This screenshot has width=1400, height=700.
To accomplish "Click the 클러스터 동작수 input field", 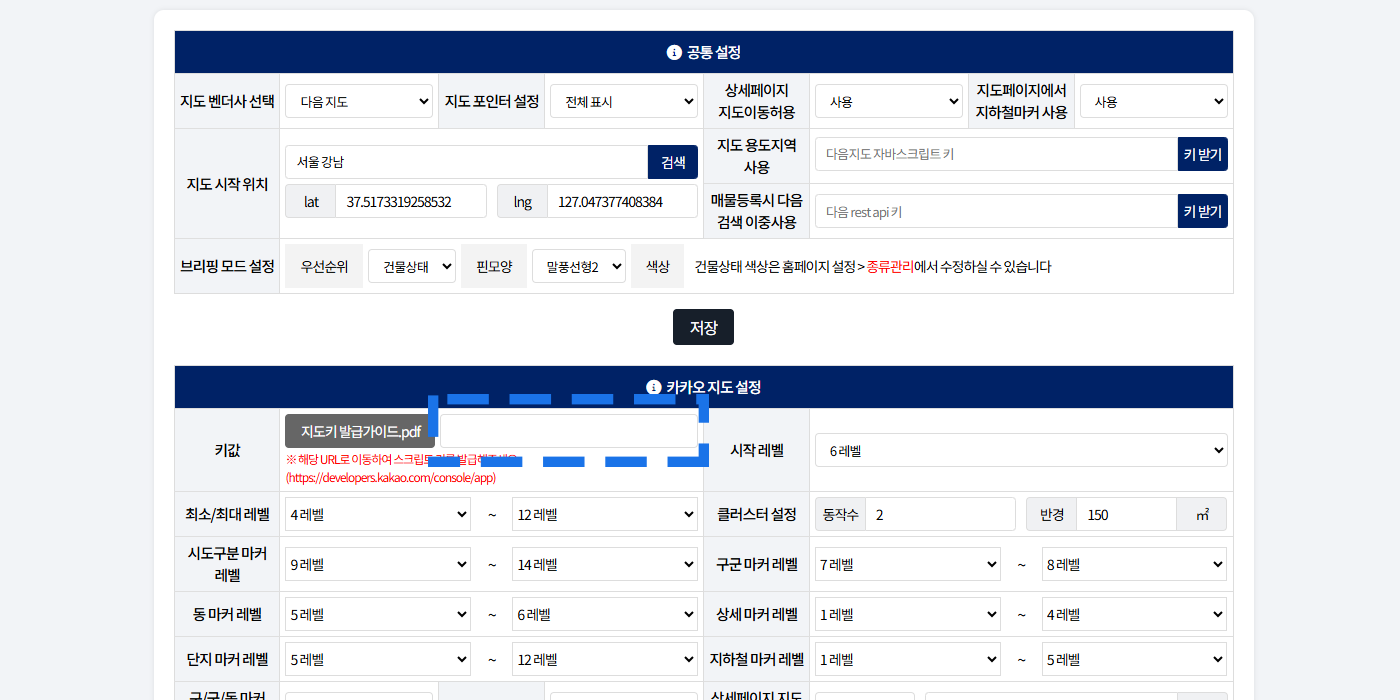I will pyautogui.click(x=939, y=514).
